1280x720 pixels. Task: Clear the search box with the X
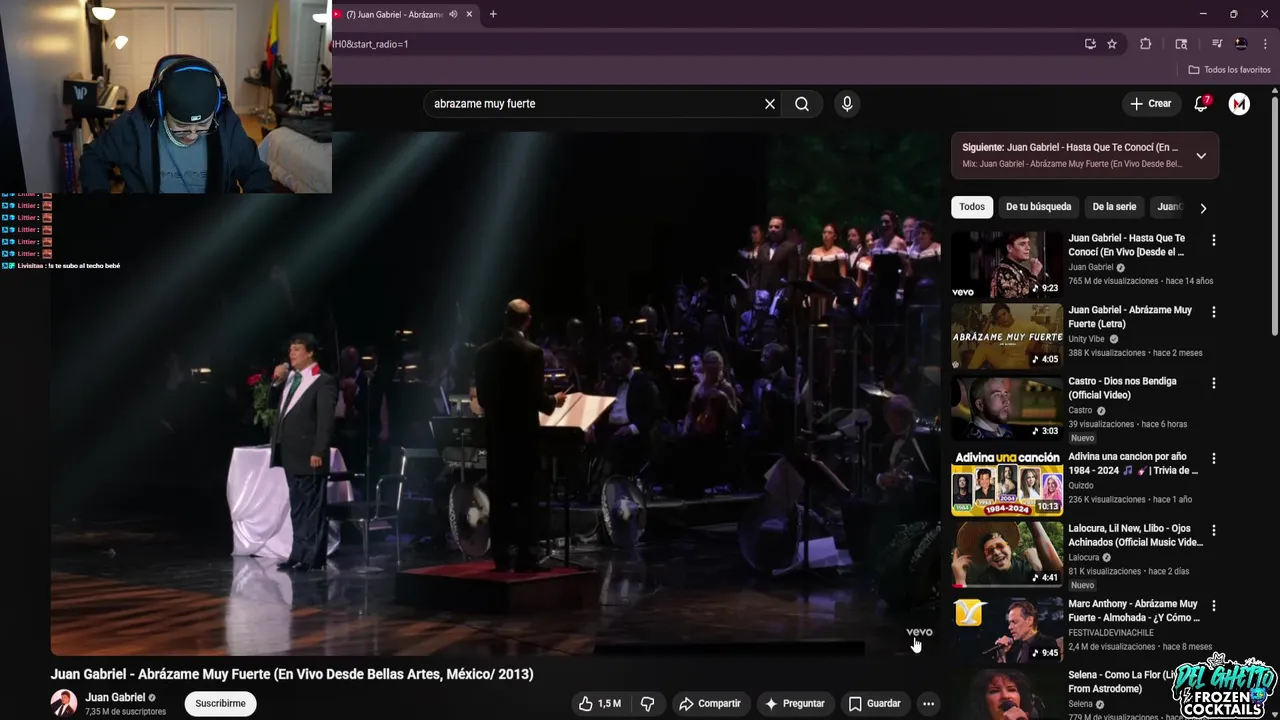click(x=770, y=104)
